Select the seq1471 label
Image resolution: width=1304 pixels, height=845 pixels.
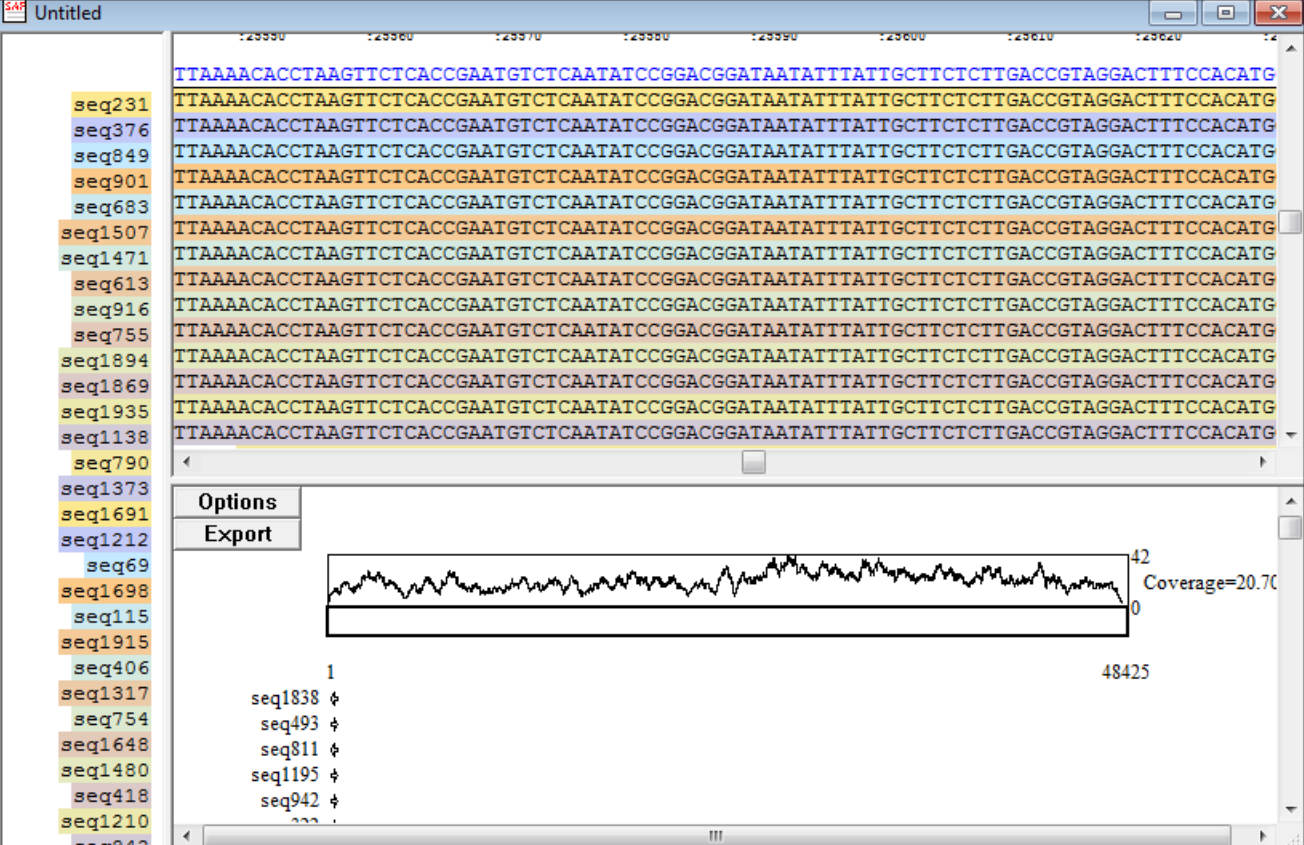pyautogui.click(x=105, y=259)
